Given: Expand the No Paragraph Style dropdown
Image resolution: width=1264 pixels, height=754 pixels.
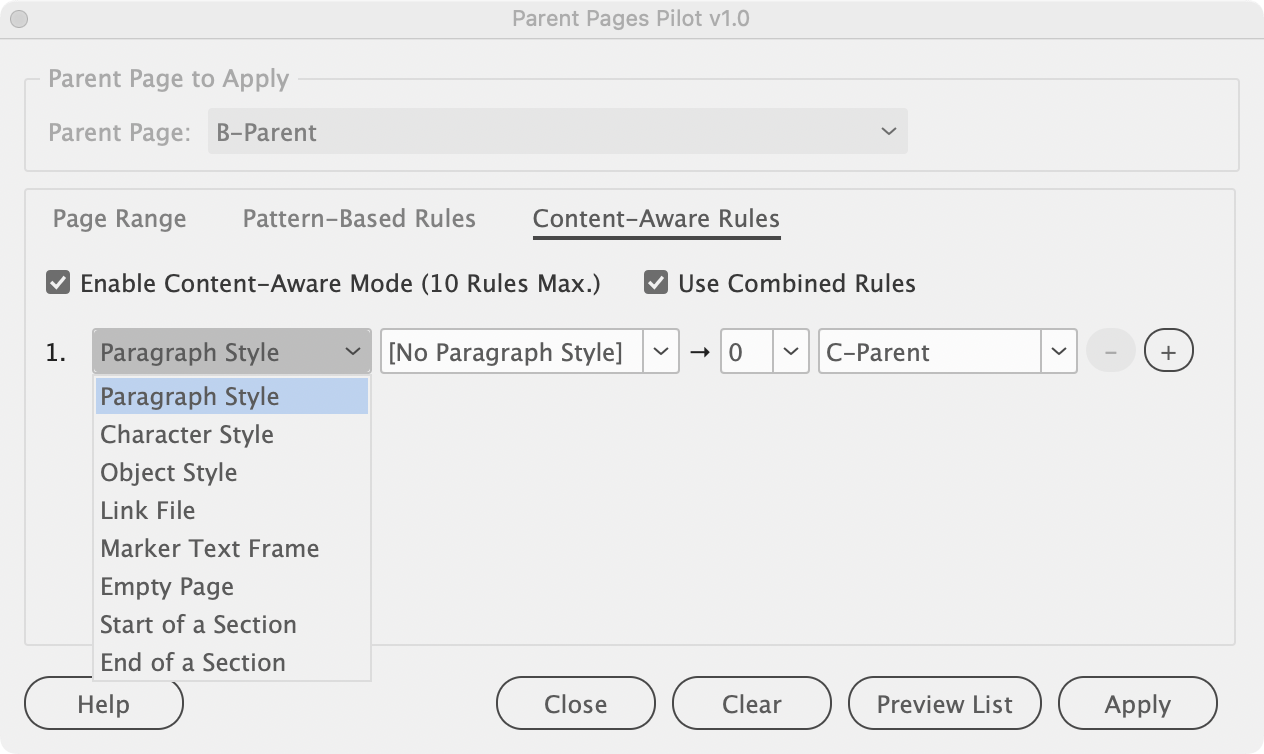Looking at the screenshot, I should tap(660, 352).
